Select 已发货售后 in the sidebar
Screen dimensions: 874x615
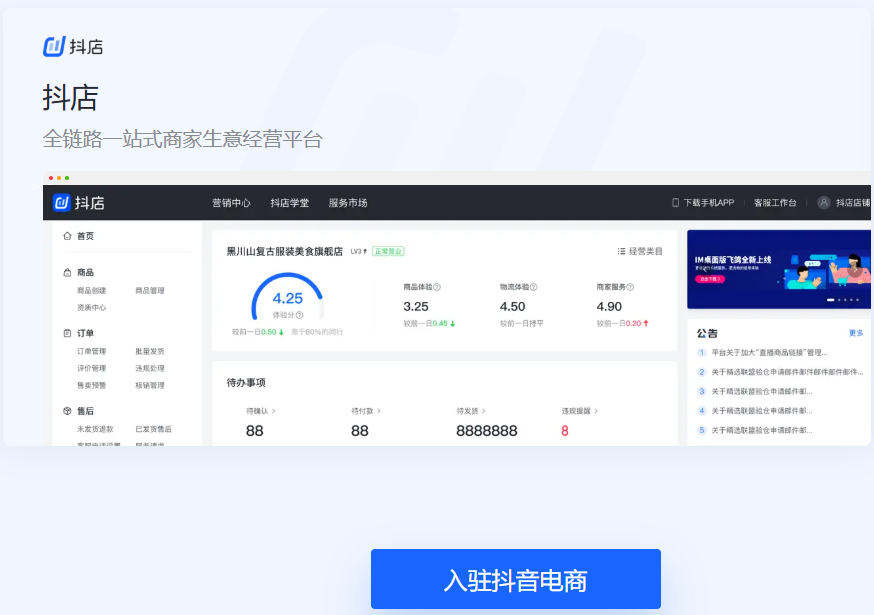point(154,429)
